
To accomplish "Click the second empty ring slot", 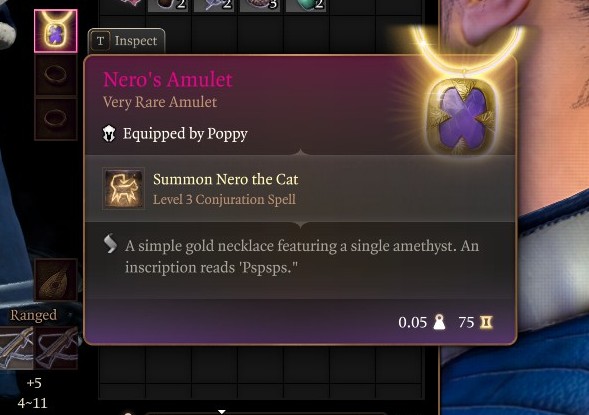I will (x=56, y=119).
